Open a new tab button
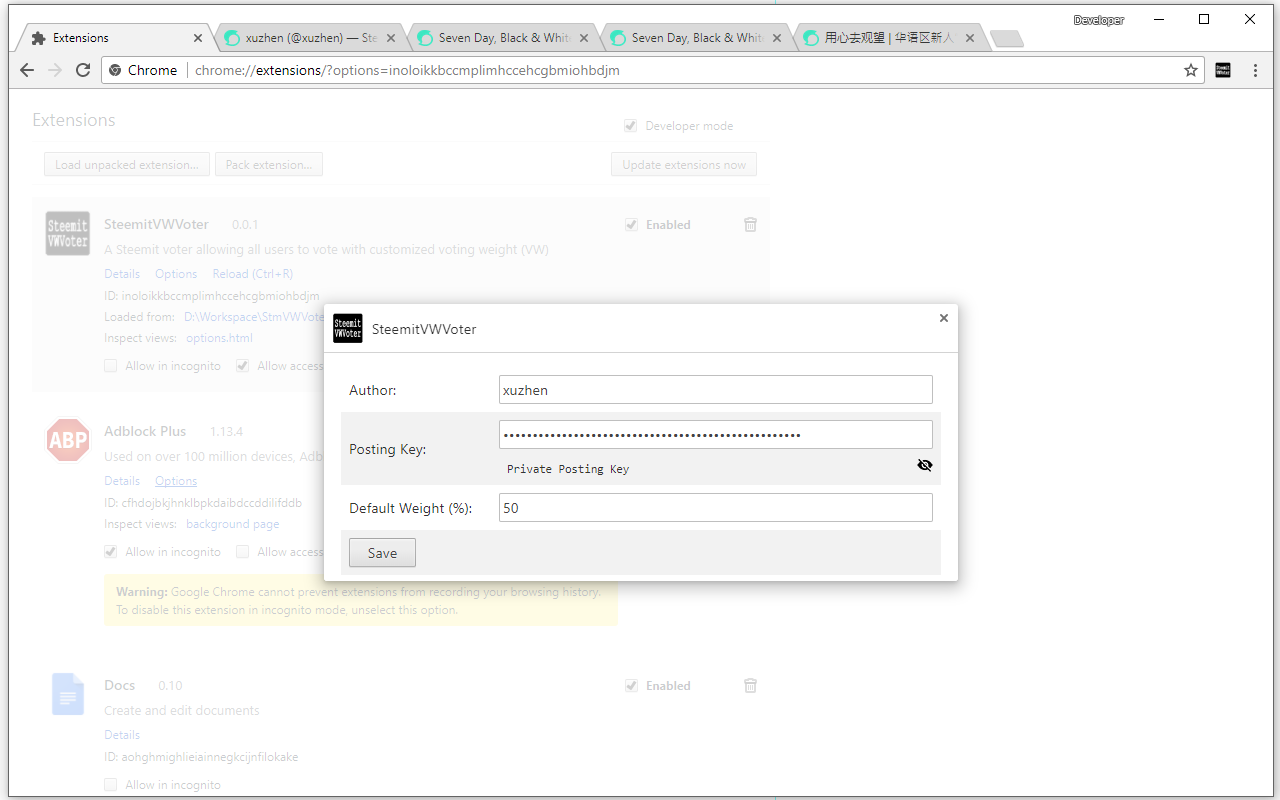Image resolution: width=1280 pixels, height=800 pixels. [1007, 39]
